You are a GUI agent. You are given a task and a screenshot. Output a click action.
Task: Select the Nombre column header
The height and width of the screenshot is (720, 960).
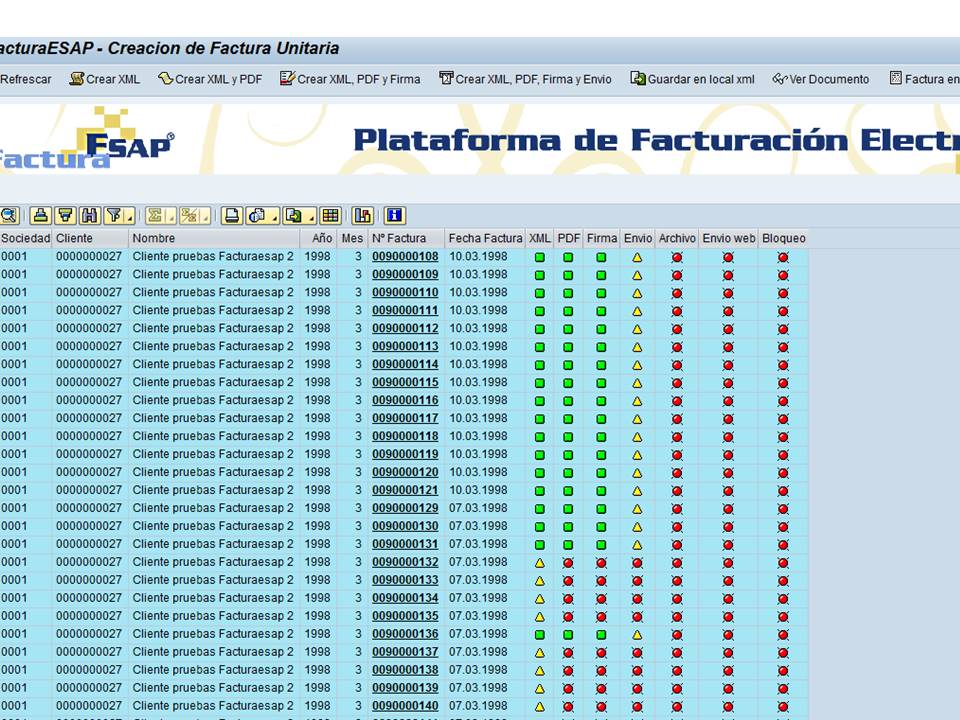point(214,238)
